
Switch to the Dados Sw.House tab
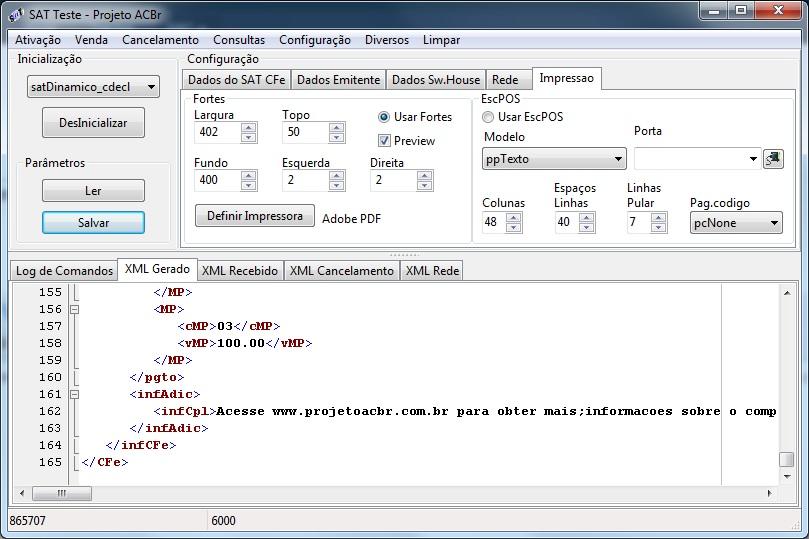coord(436,80)
